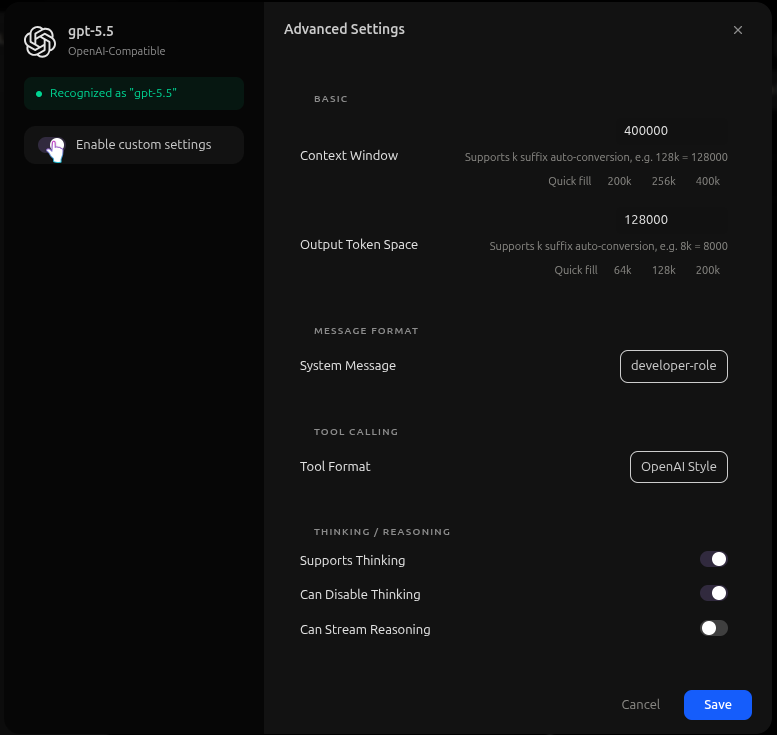Click the Context Window input showing 400000
This screenshot has width=777, height=735.
click(x=671, y=131)
